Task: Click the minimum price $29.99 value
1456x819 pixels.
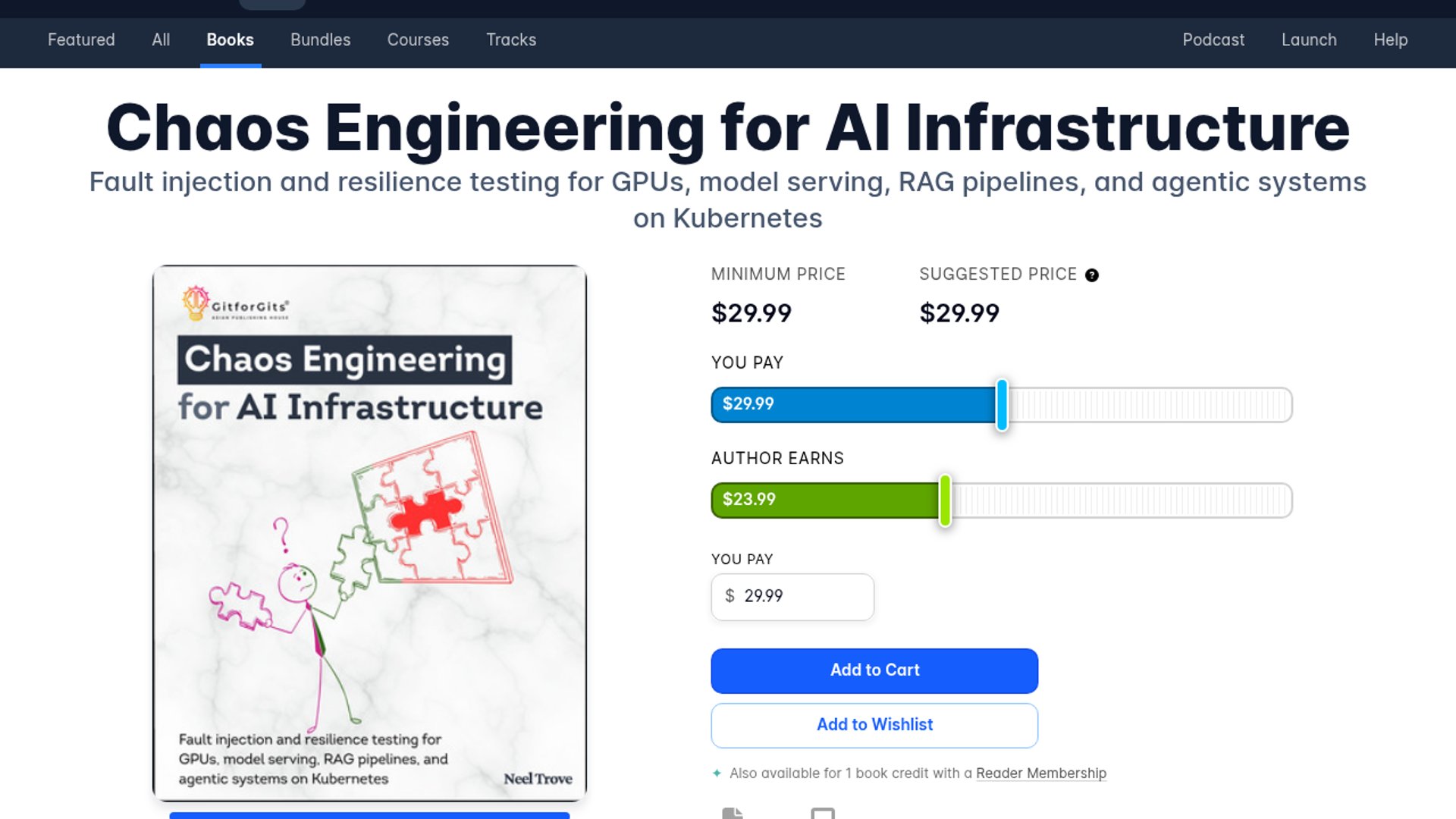Action: [x=752, y=313]
